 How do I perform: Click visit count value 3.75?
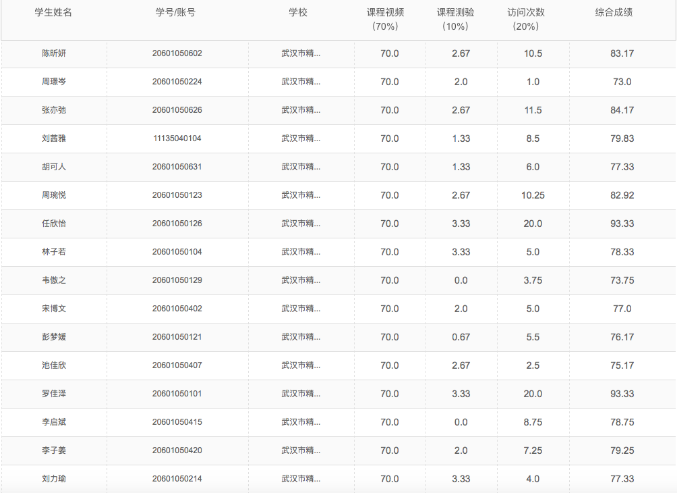(x=533, y=280)
